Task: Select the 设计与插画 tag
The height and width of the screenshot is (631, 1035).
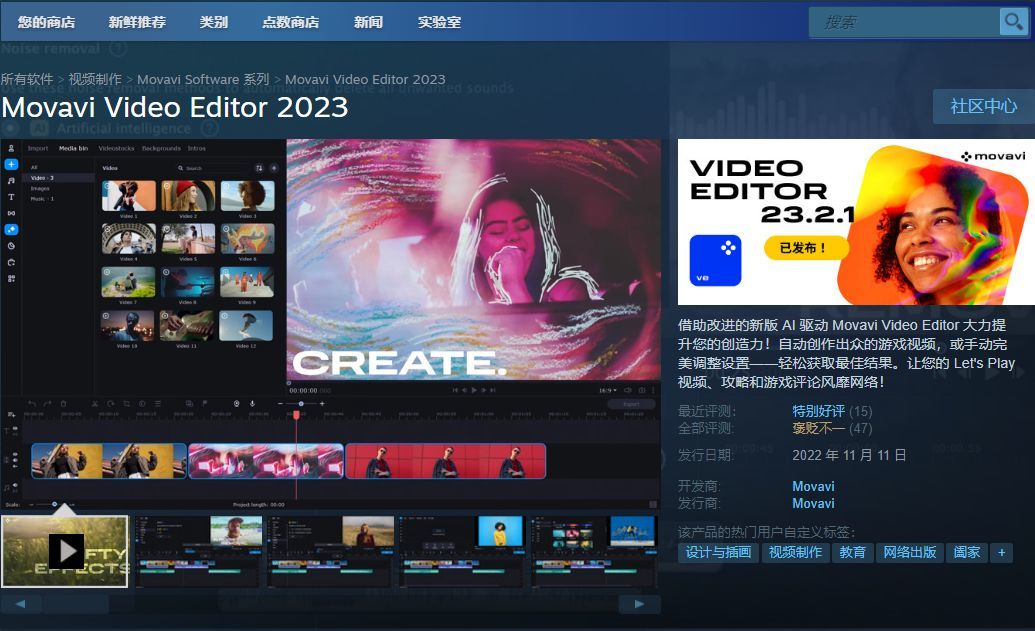Action: pyautogui.click(x=718, y=552)
